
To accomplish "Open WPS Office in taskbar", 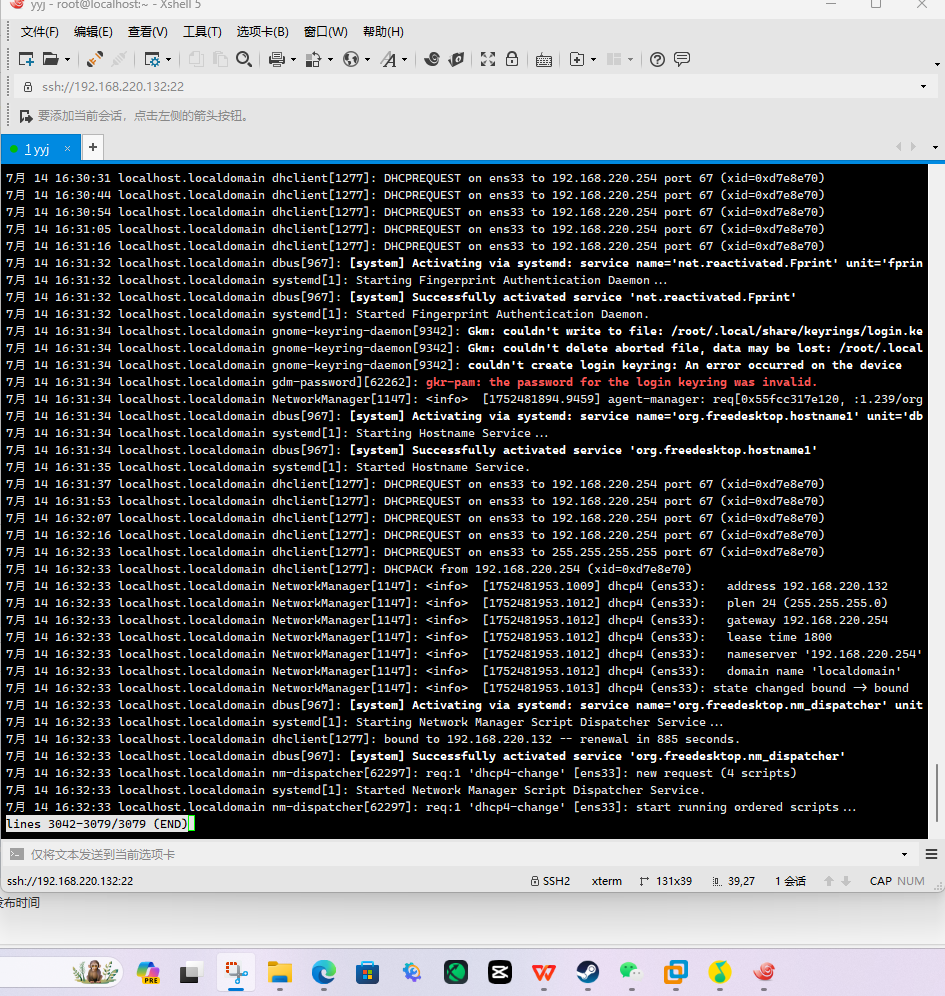I will [544, 972].
